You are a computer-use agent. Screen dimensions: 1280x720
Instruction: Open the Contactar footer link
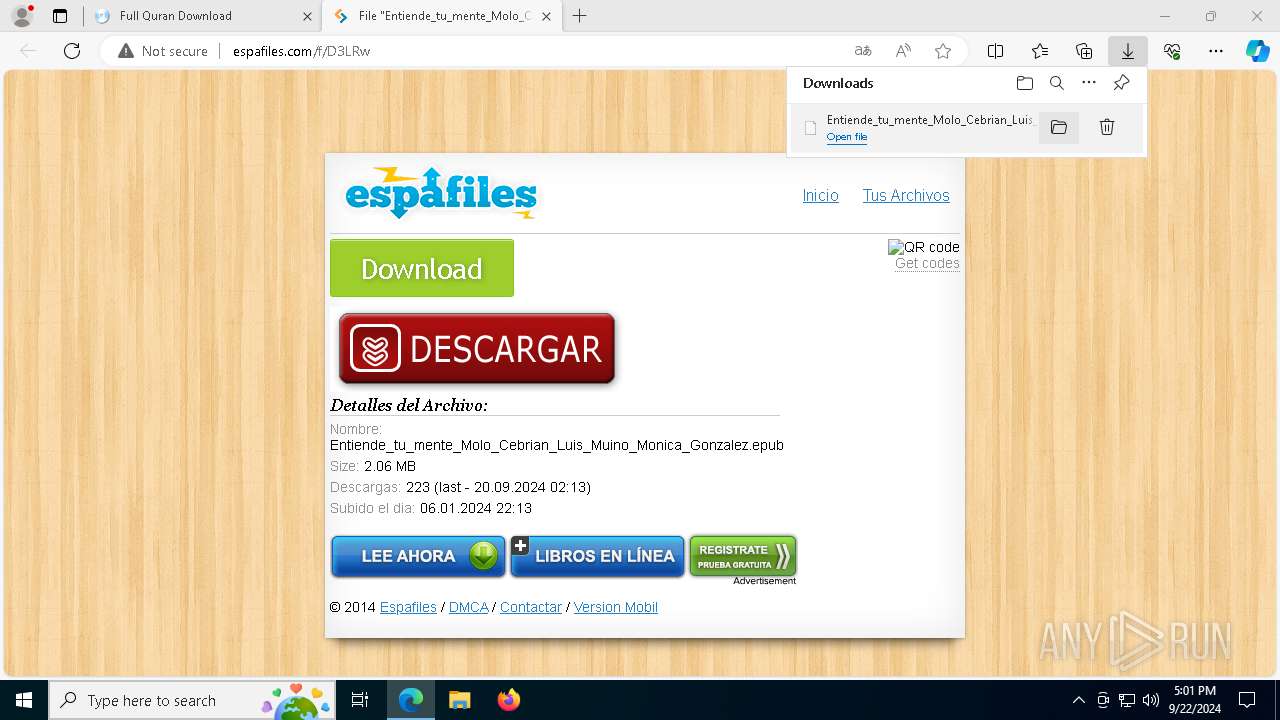tap(531, 607)
